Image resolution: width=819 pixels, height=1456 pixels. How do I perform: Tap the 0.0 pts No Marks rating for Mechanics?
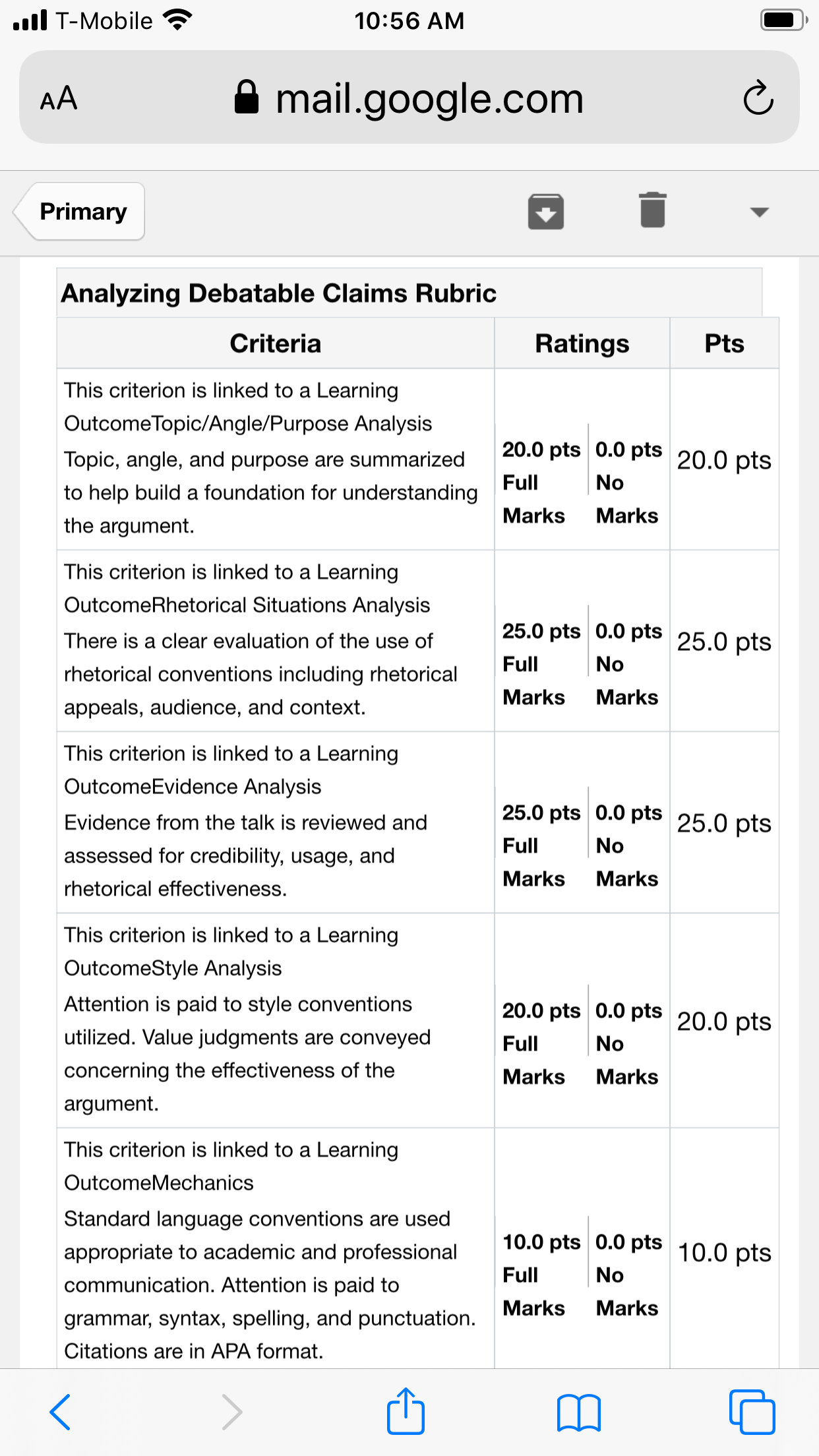coord(628,1275)
